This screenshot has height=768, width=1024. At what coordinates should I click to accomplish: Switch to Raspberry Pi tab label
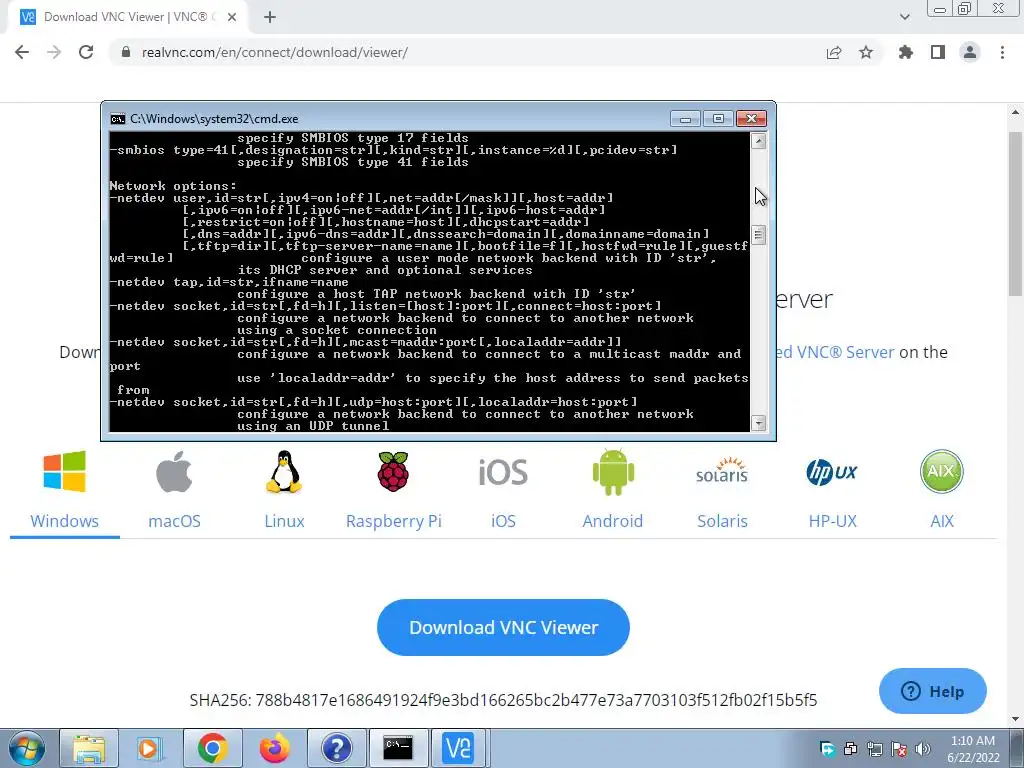point(394,521)
